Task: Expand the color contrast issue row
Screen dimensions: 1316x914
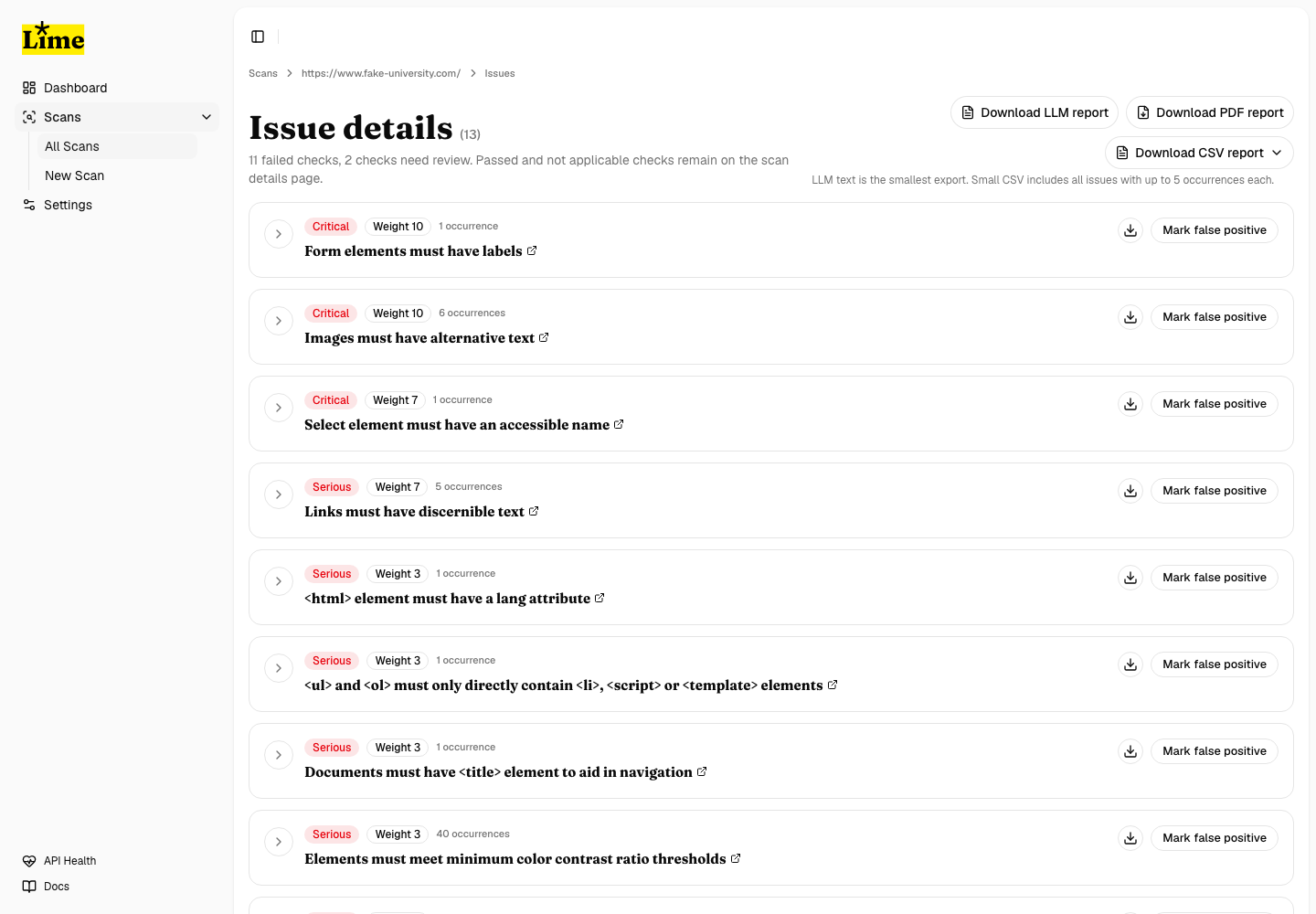Action: (279, 842)
